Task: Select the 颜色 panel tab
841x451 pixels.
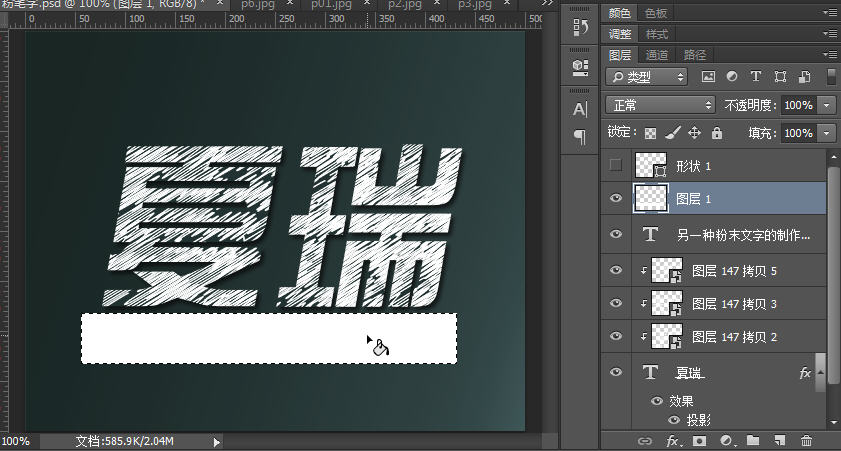Action: (619, 13)
